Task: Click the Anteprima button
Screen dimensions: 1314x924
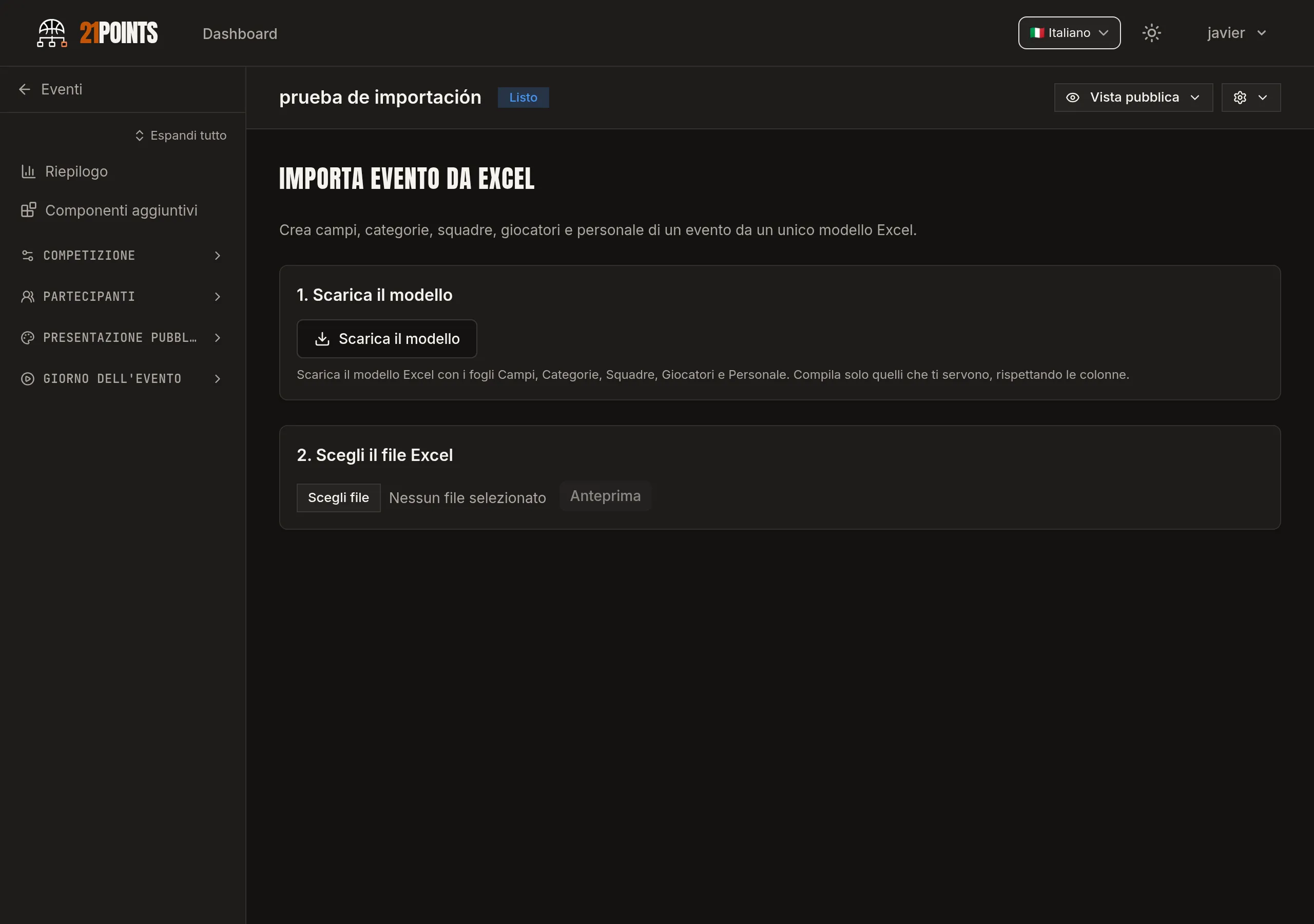Action: 606,496
